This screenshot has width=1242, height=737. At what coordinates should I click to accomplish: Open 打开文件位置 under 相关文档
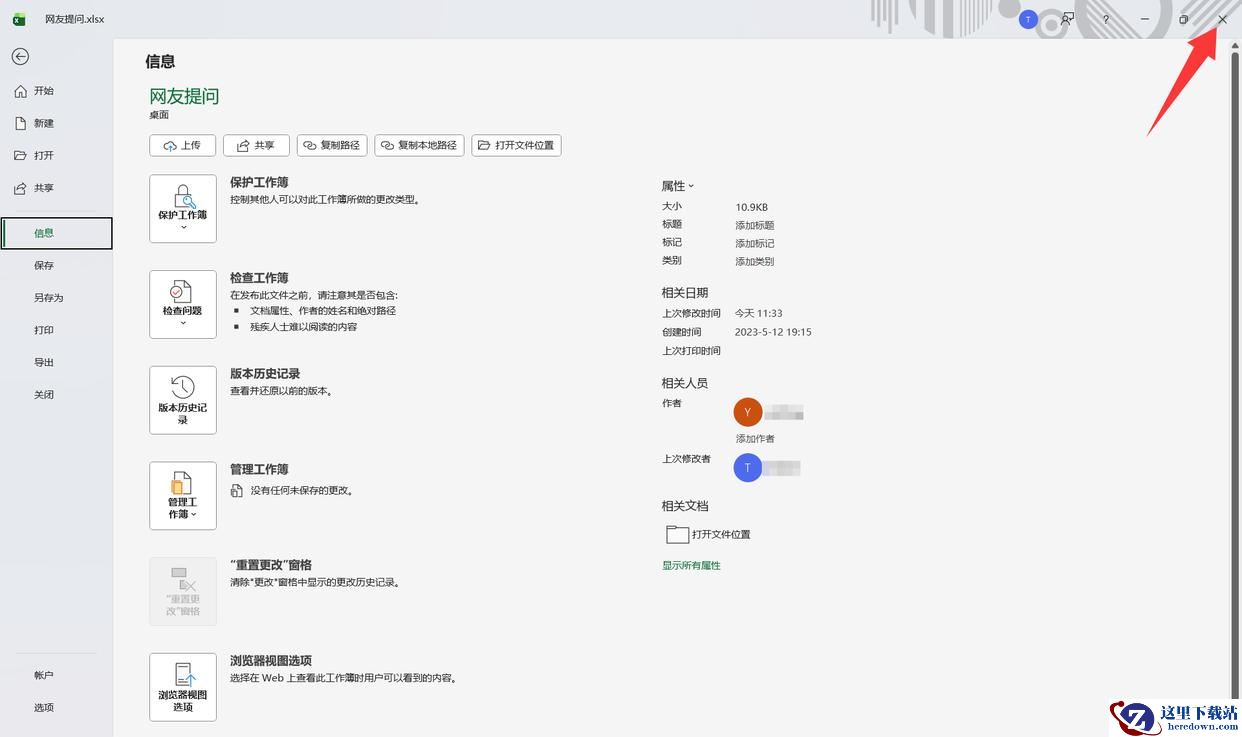tap(708, 534)
